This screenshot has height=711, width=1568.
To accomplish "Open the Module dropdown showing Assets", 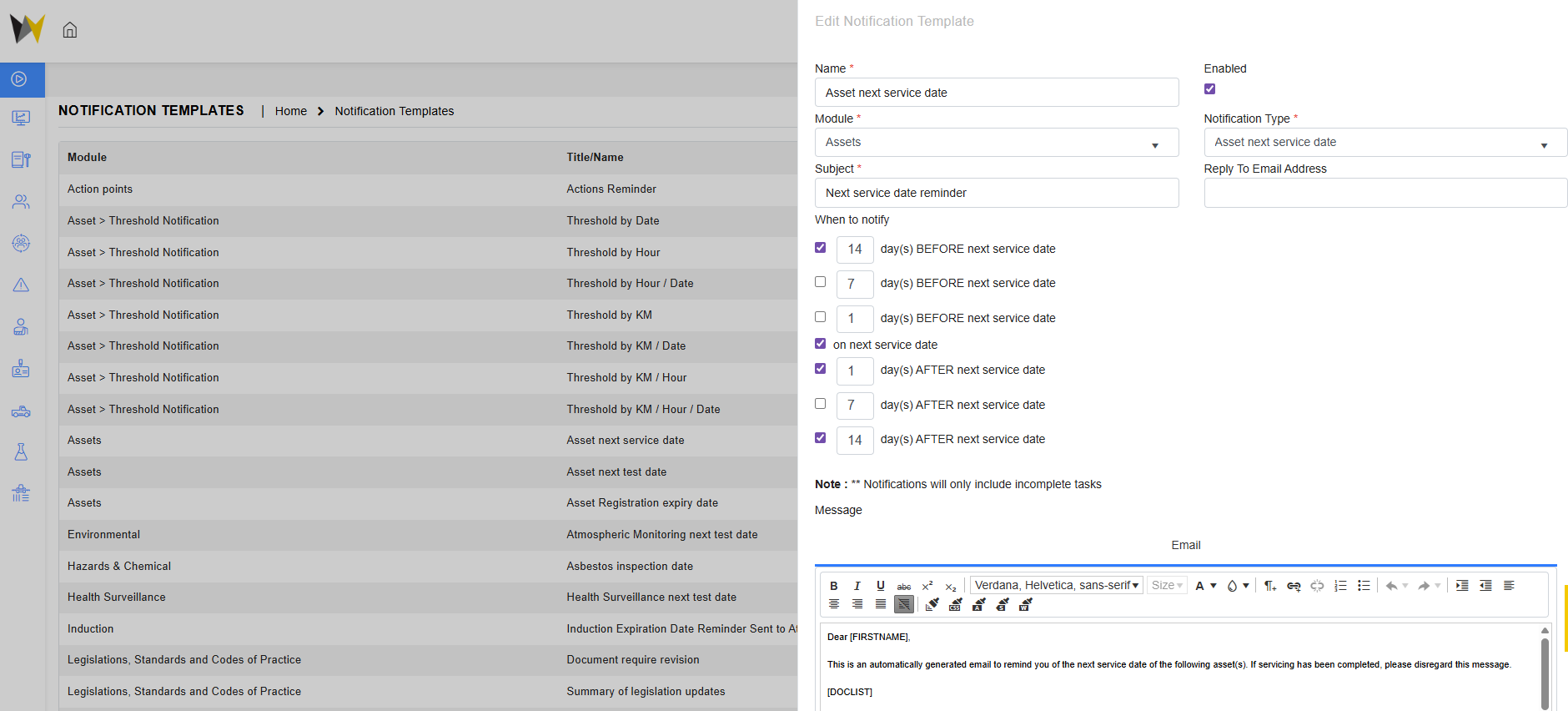I will (x=996, y=143).
